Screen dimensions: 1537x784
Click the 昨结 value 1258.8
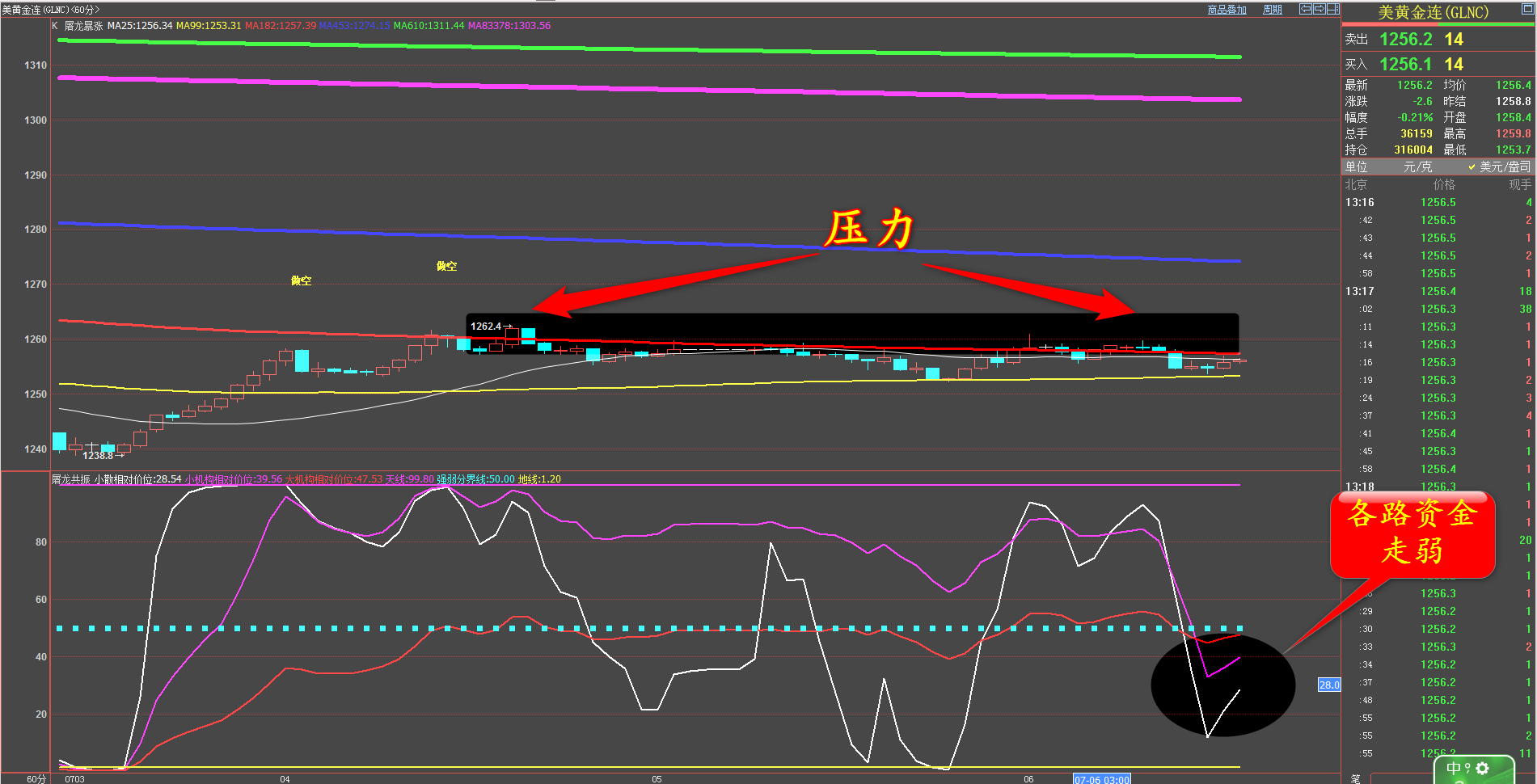tap(1514, 101)
